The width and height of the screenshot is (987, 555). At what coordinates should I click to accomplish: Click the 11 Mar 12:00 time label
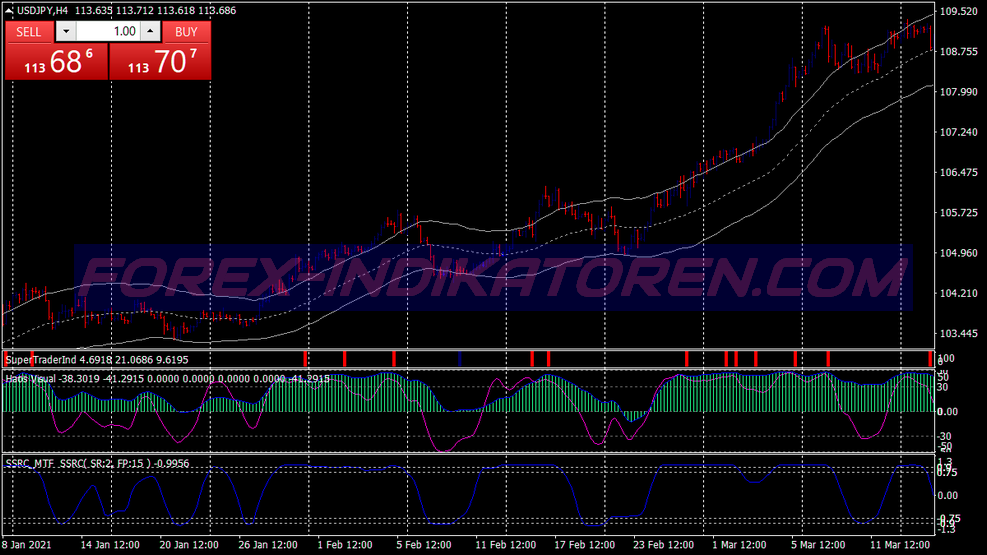[x=900, y=545]
